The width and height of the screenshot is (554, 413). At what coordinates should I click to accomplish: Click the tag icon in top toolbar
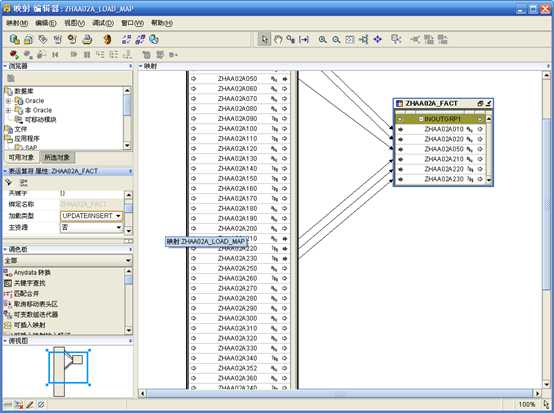pyautogui.click(x=43, y=39)
